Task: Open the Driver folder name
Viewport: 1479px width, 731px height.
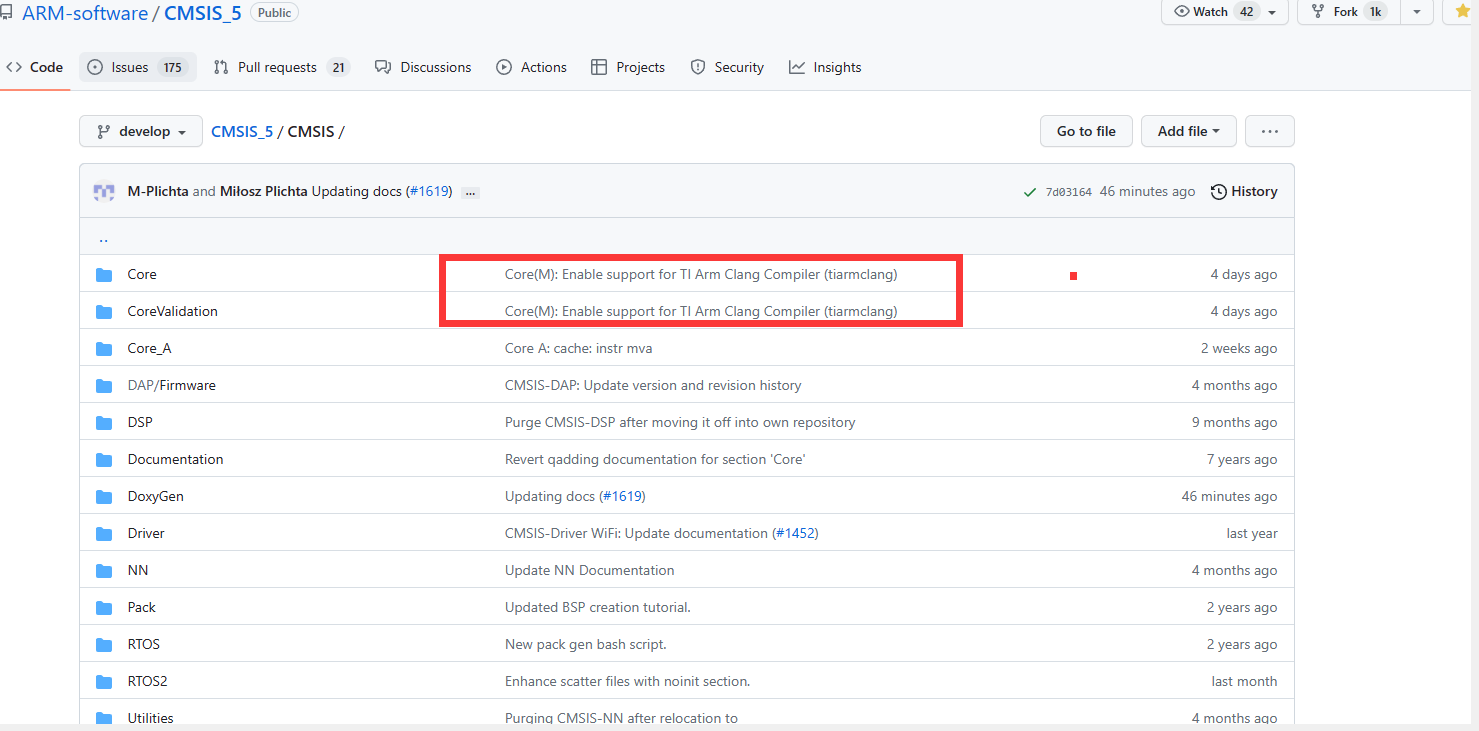Action: (x=146, y=534)
